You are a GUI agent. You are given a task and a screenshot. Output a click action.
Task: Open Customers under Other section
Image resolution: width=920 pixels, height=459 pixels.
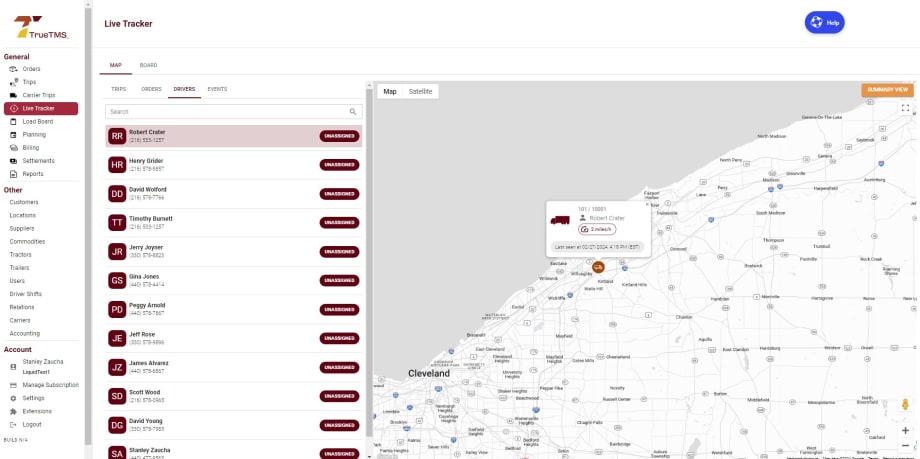(x=24, y=202)
